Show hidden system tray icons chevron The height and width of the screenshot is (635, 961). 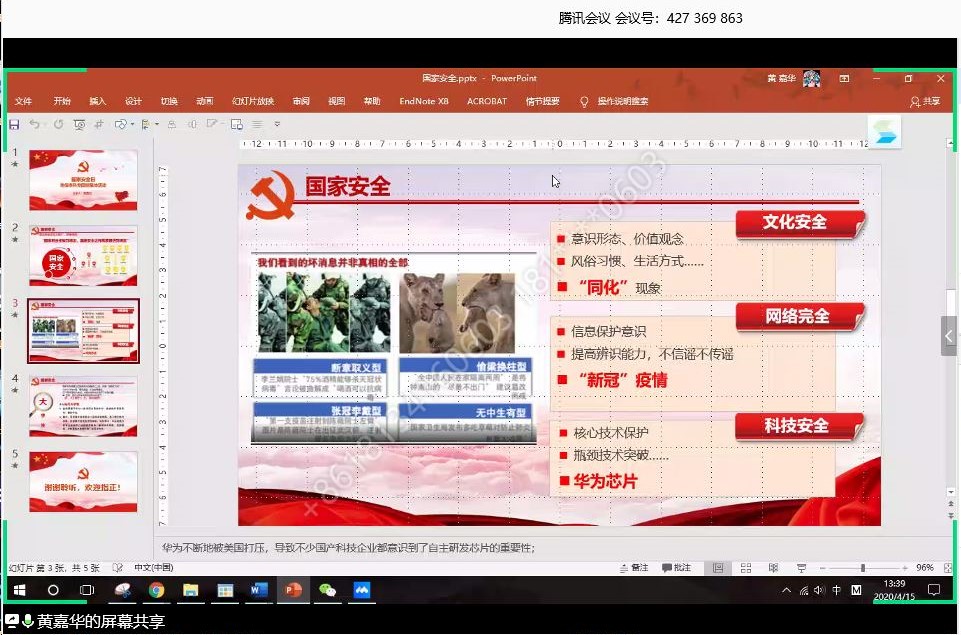(786, 590)
